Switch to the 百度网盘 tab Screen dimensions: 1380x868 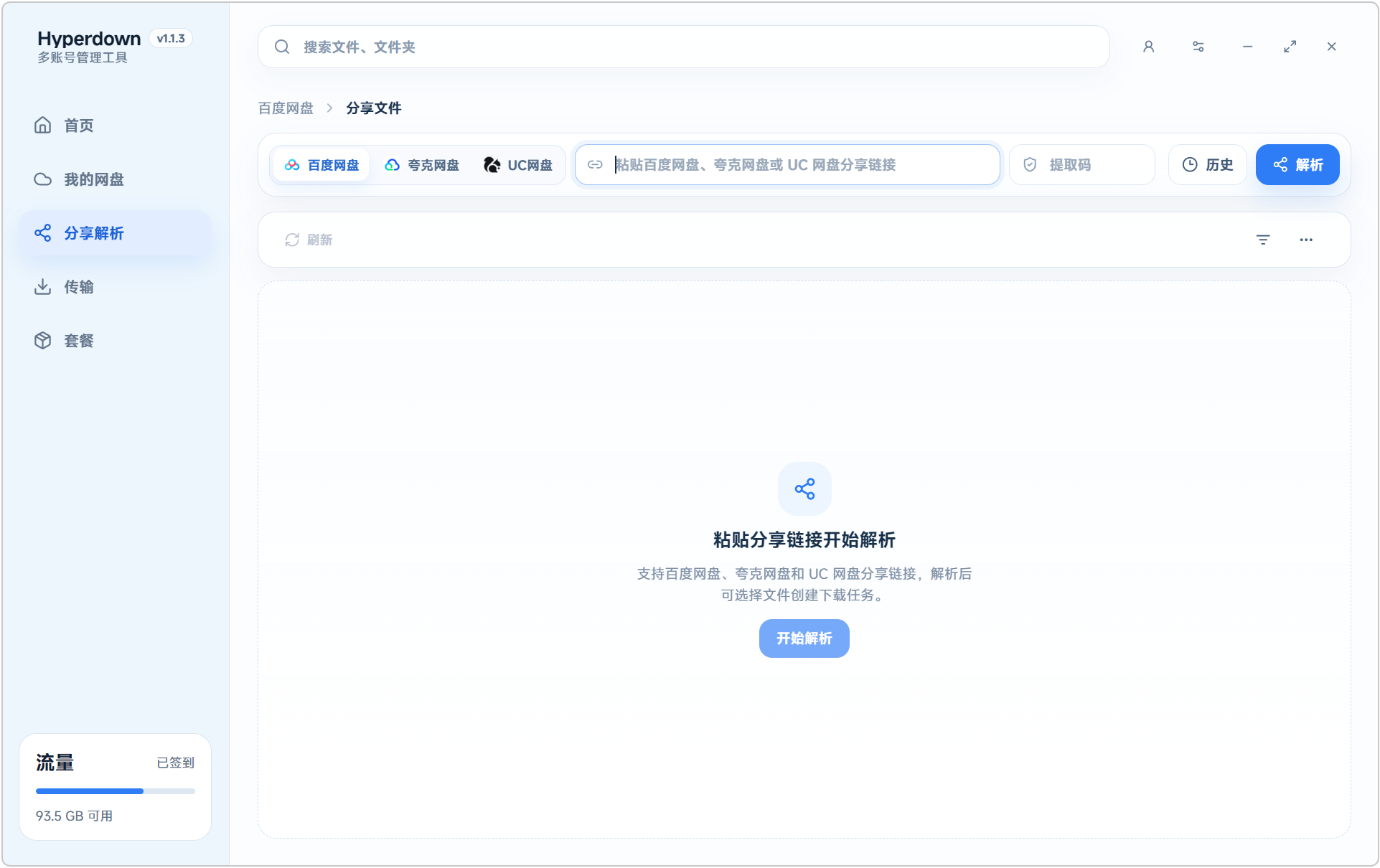coord(321,165)
